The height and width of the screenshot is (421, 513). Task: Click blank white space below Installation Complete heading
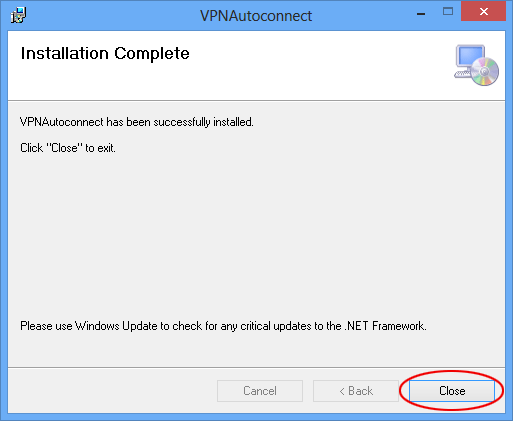tap(200, 82)
